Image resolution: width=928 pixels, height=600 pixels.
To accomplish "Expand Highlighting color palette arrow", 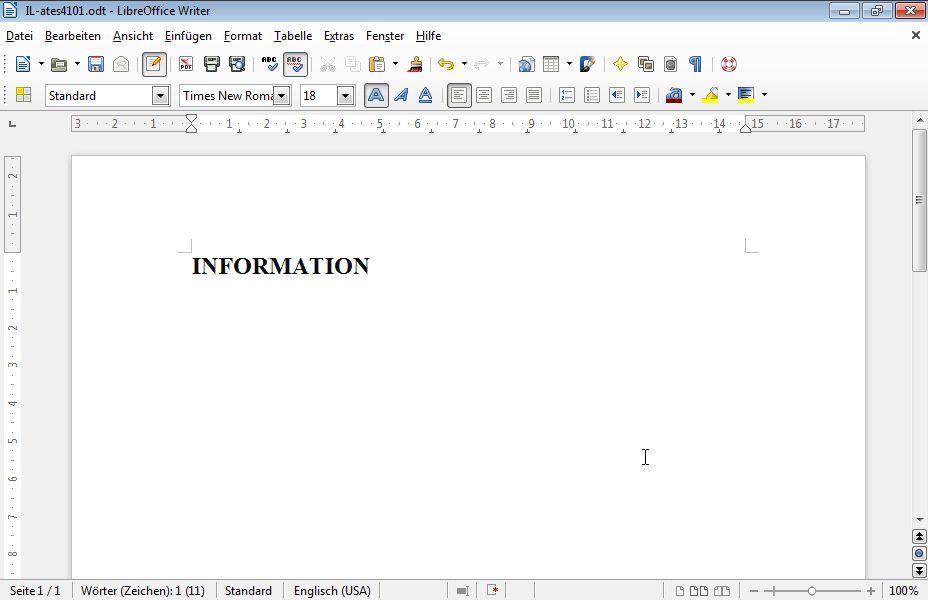I will [729, 95].
